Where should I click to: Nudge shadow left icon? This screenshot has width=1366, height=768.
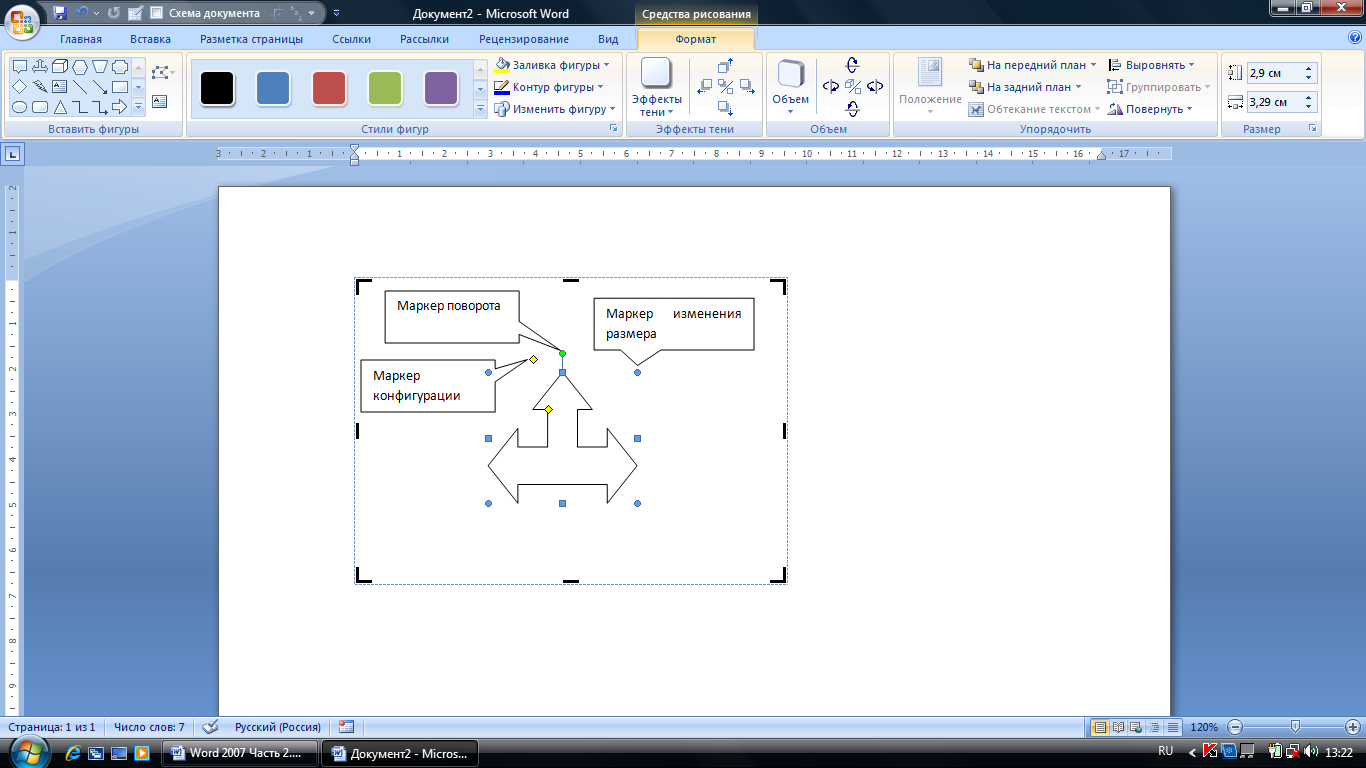tap(705, 86)
